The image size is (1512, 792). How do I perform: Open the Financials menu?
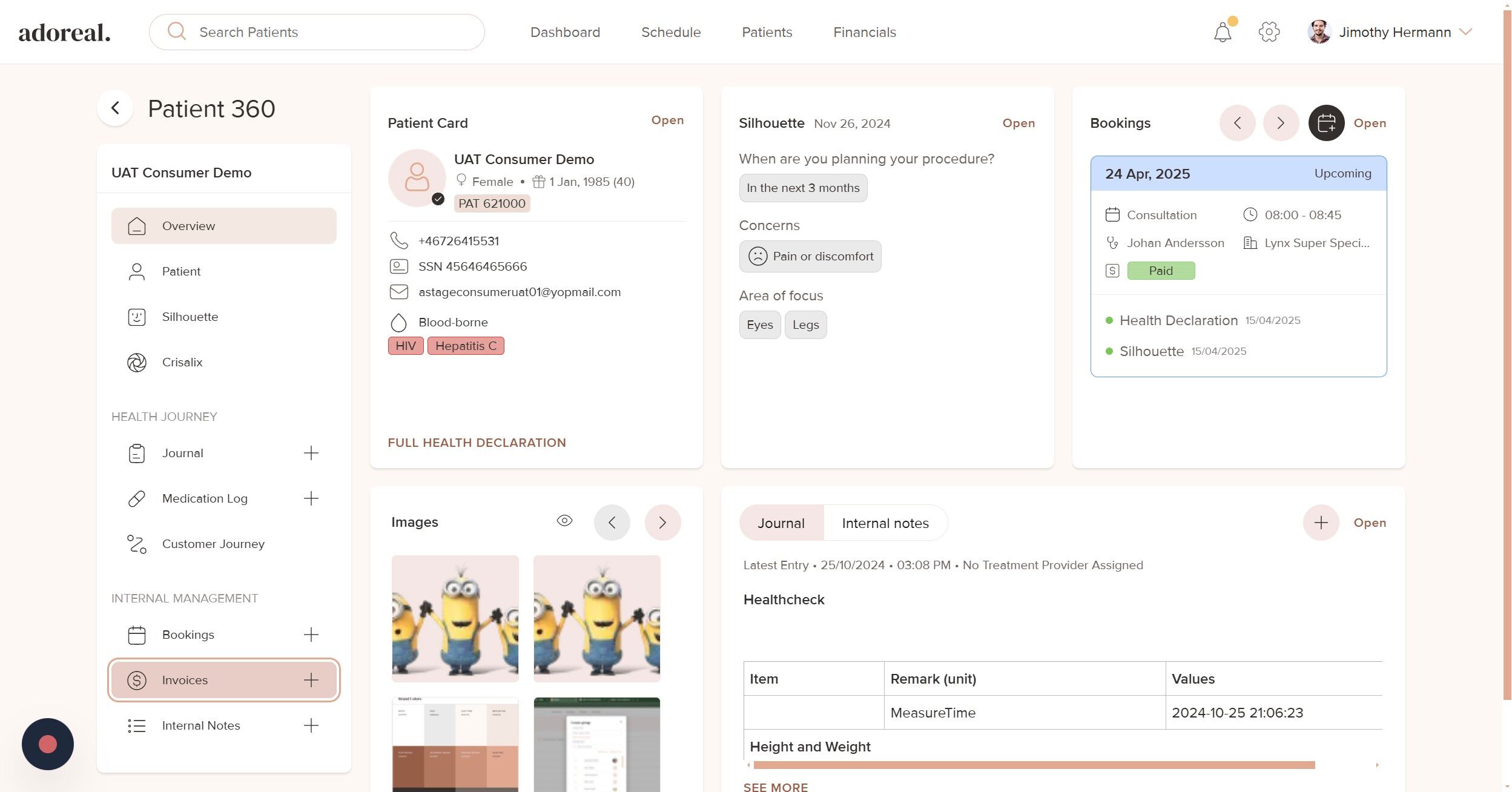tap(864, 32)
